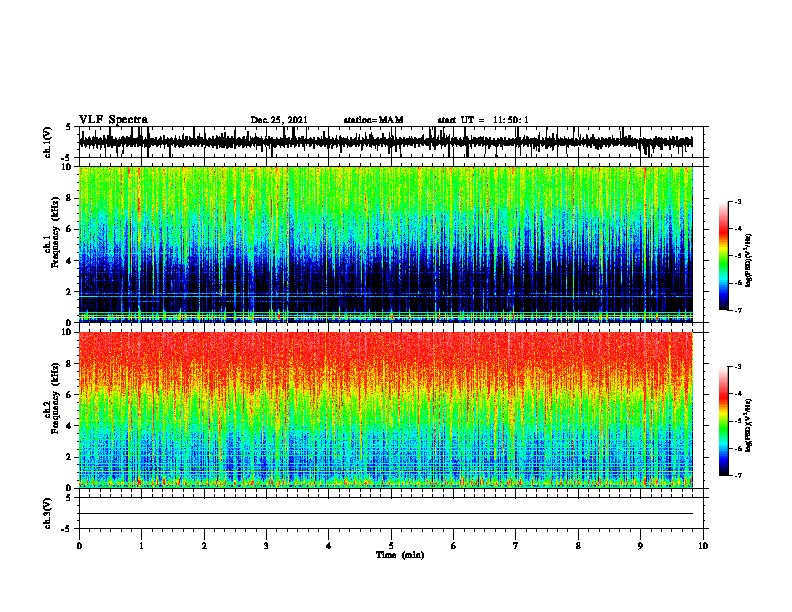The image size is (792, 612).
Task: Click the 6 kHz tick on ch.2 spectrogram
Action: 69,395
